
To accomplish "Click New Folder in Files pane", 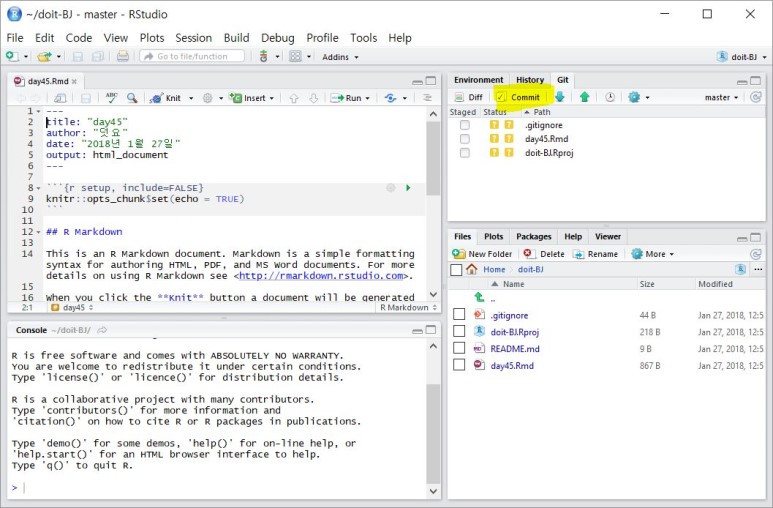I will [x=482, y=254].
